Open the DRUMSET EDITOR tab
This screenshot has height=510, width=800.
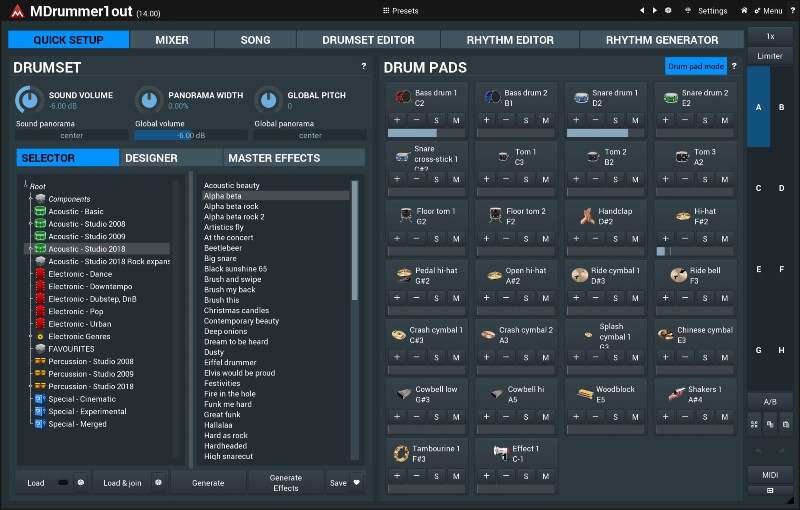(368, 40)
